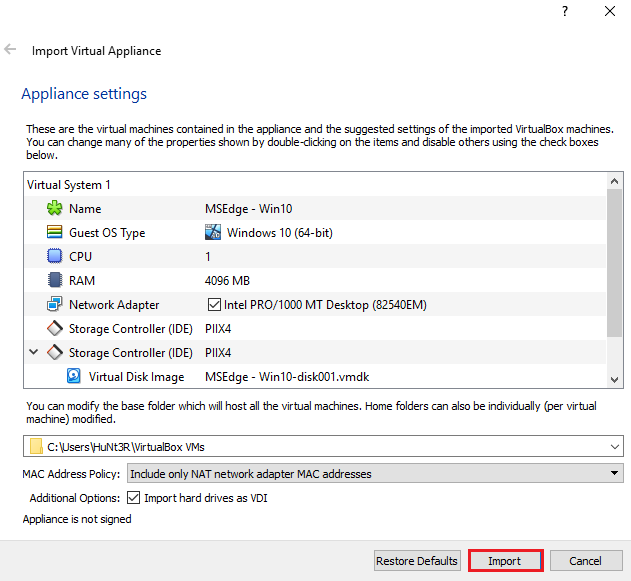Image resolution: width=631 pixels, height=581 pixels.
Task: Open the base folder path dropdown
Action: coord(615,447)
